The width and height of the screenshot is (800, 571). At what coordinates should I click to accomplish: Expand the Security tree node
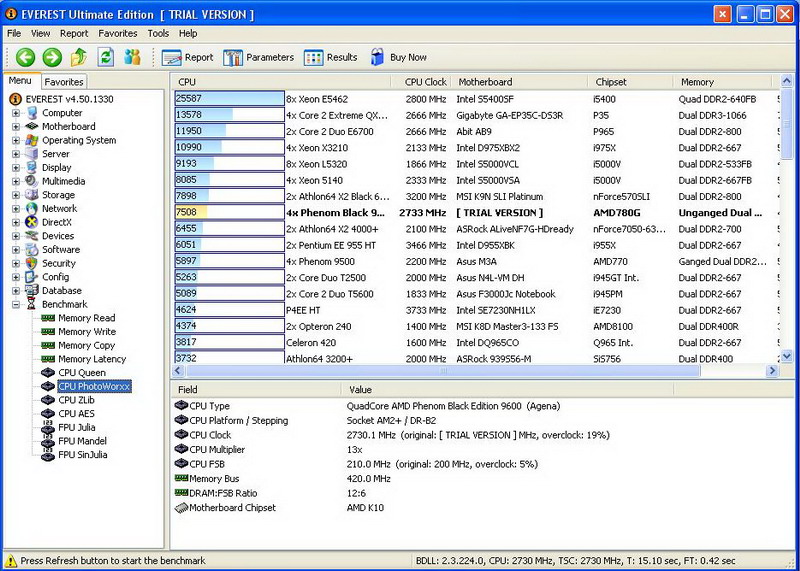(x=16, y=263)
